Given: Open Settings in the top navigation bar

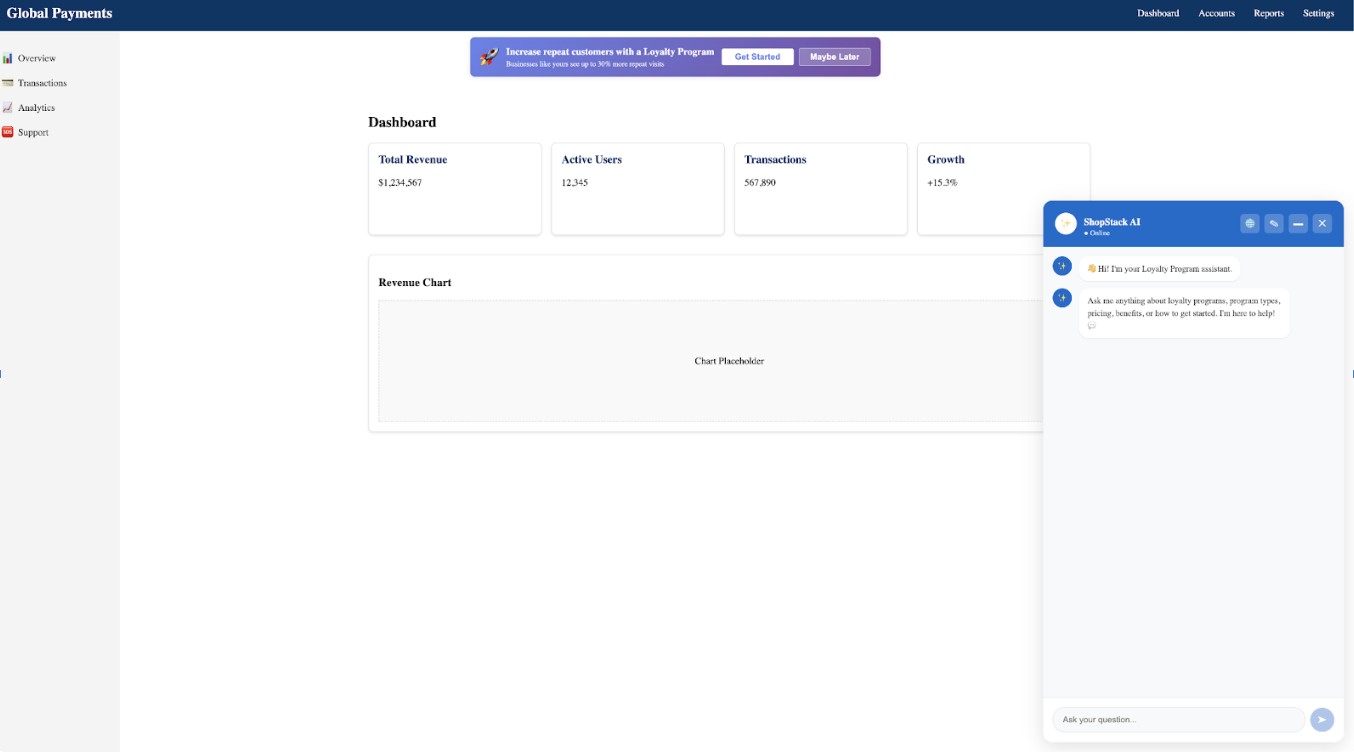Looking at the screenshot, I should [x=1318, y=14].
